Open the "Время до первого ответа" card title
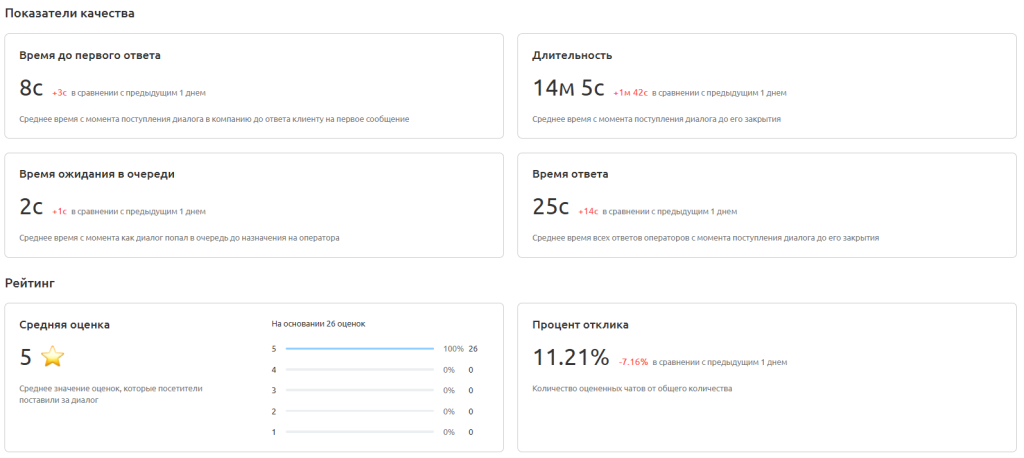This screenshot has height=458, width=1024. click(90, 56)
